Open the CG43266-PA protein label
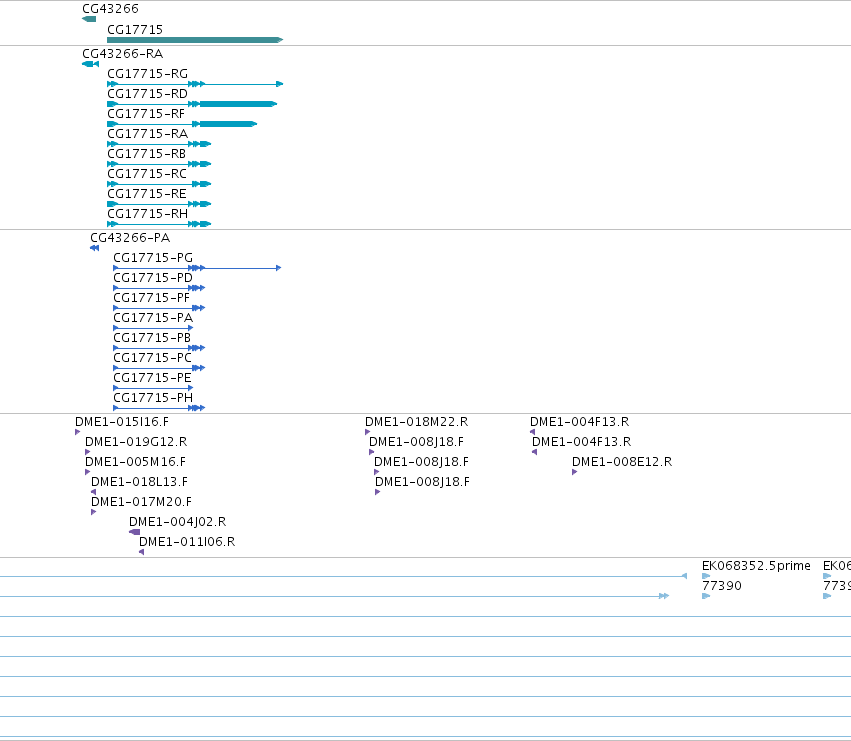Viewport: 851px width, 741px height. (x=130, y=238)
